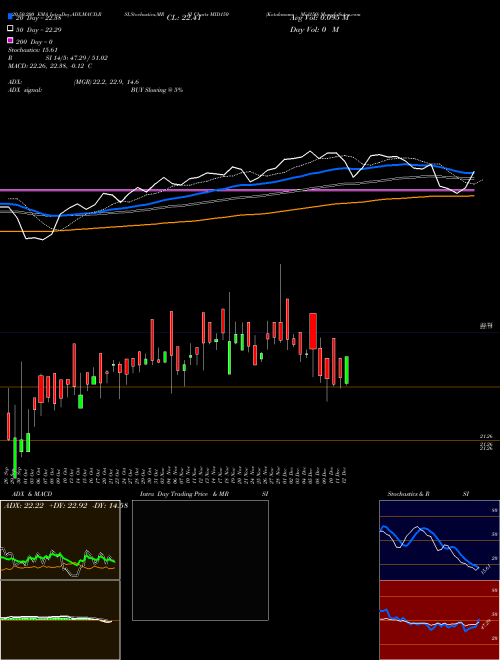Open the blue-background Stochastics chart panel
Screen dimensions: 500x660
click(x=439, y=540)
